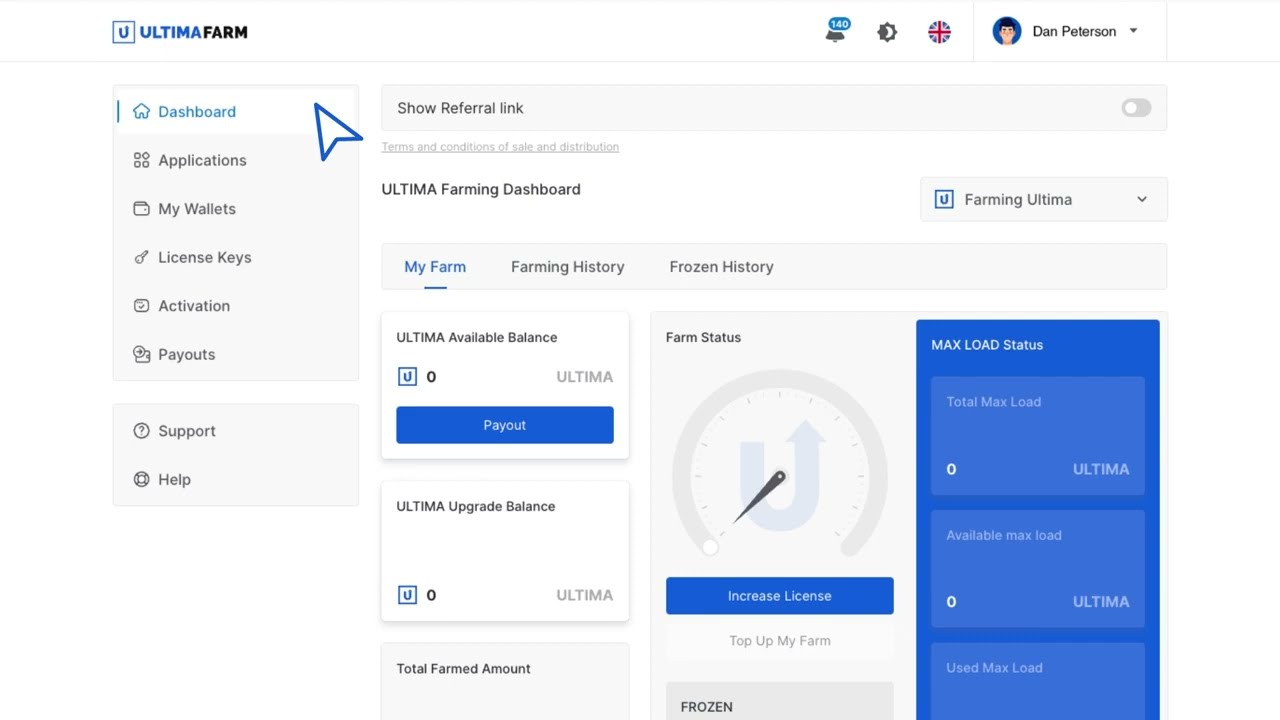Open Activation in sidebar
Viewport: 1280px width, 720px height.
[x=236, y=306]
